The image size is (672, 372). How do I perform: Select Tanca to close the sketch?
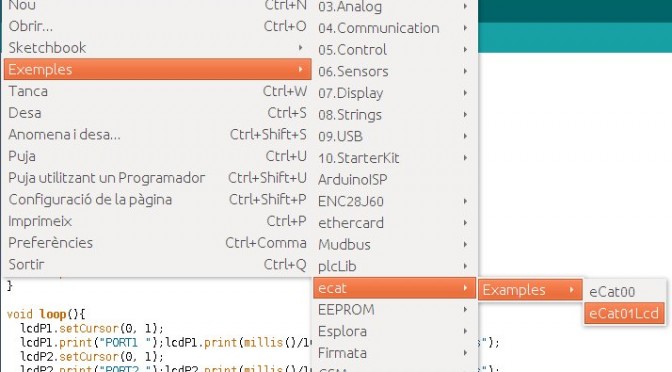click(x=157, y=91)
